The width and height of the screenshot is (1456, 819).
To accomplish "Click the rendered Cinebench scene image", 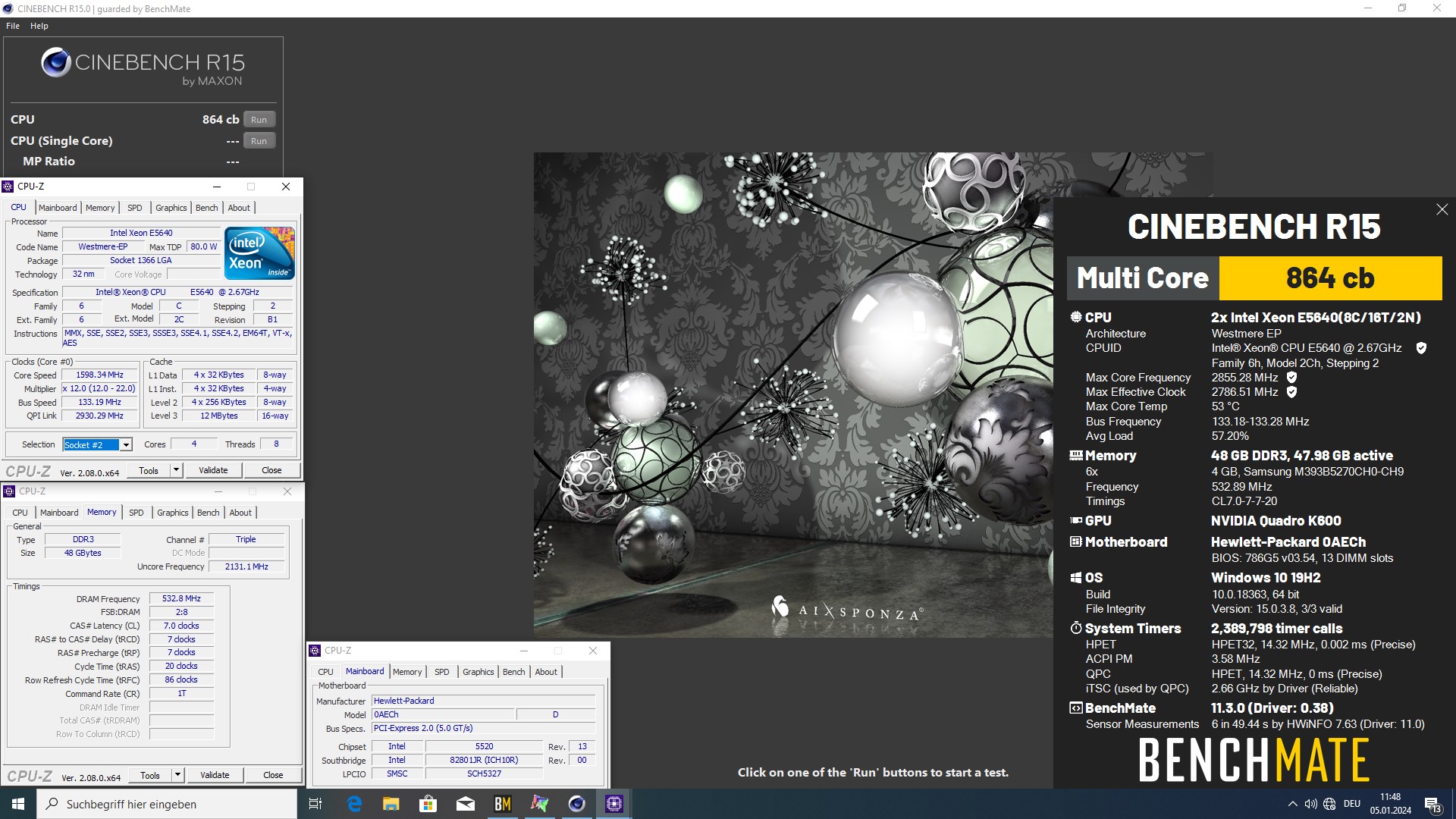I will (x=792, y=394).
